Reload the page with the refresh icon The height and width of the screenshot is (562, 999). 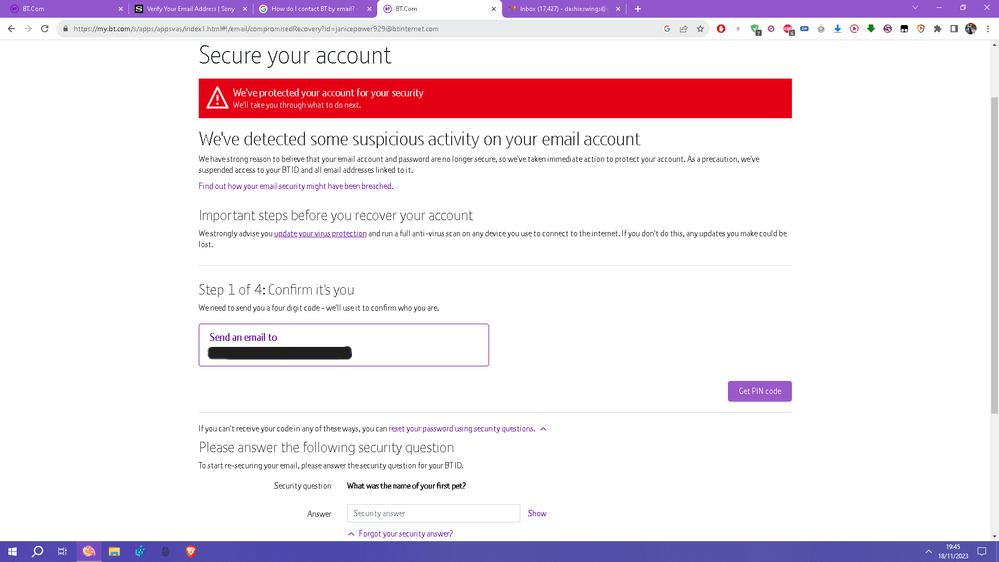[45, 29]
